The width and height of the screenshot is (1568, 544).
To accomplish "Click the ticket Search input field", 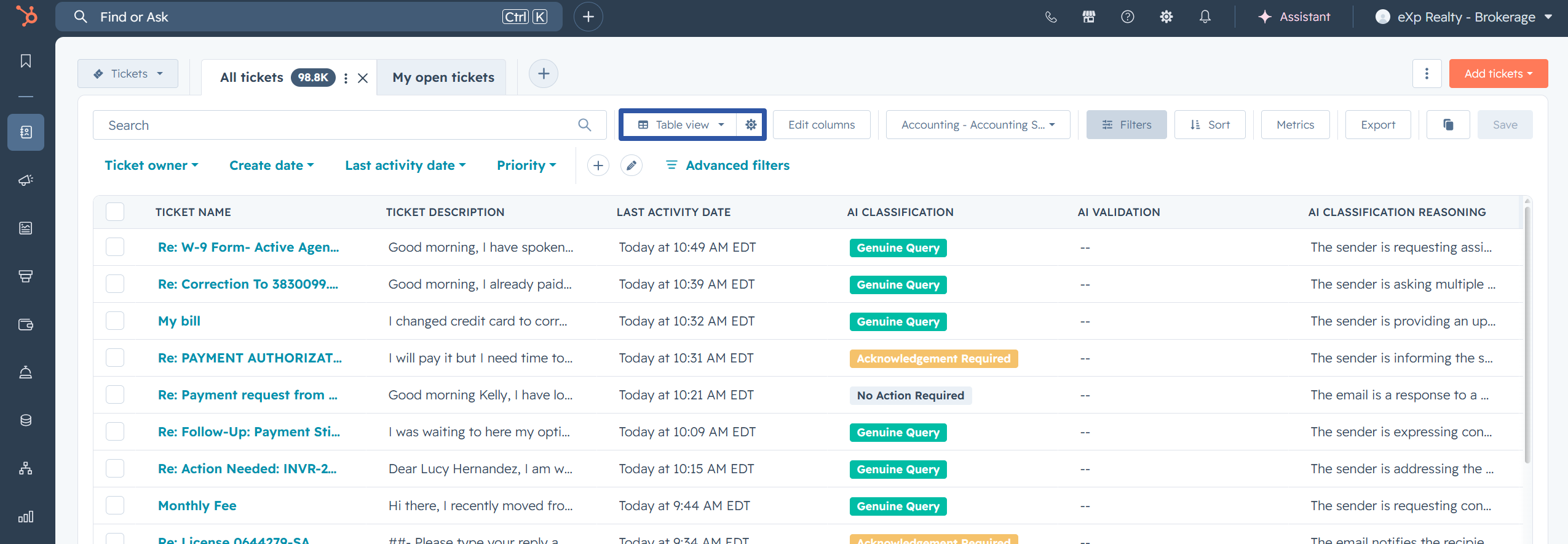I will click(x=349, y=125).
